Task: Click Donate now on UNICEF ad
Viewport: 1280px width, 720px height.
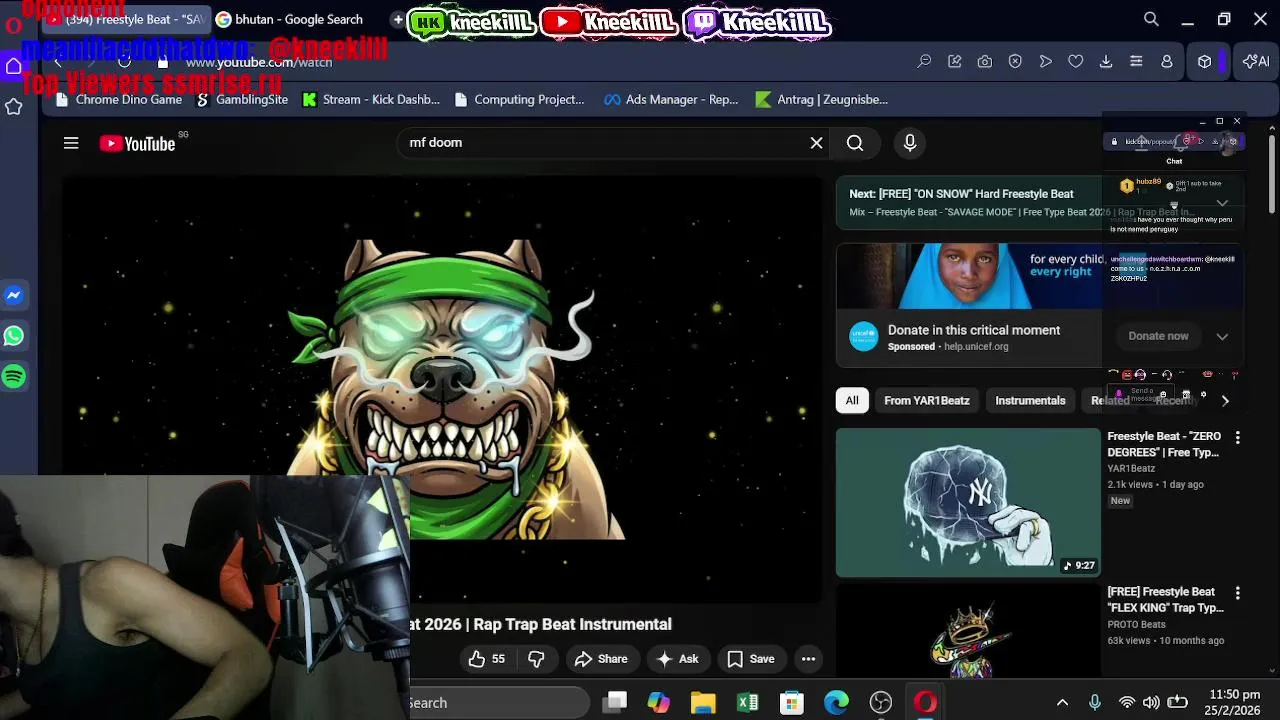Action: point(1158,336)
